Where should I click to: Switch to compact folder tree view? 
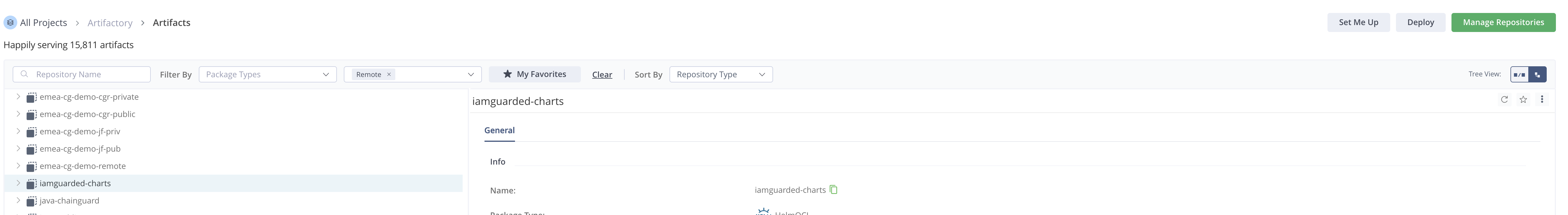click(x=1519, y=74)
